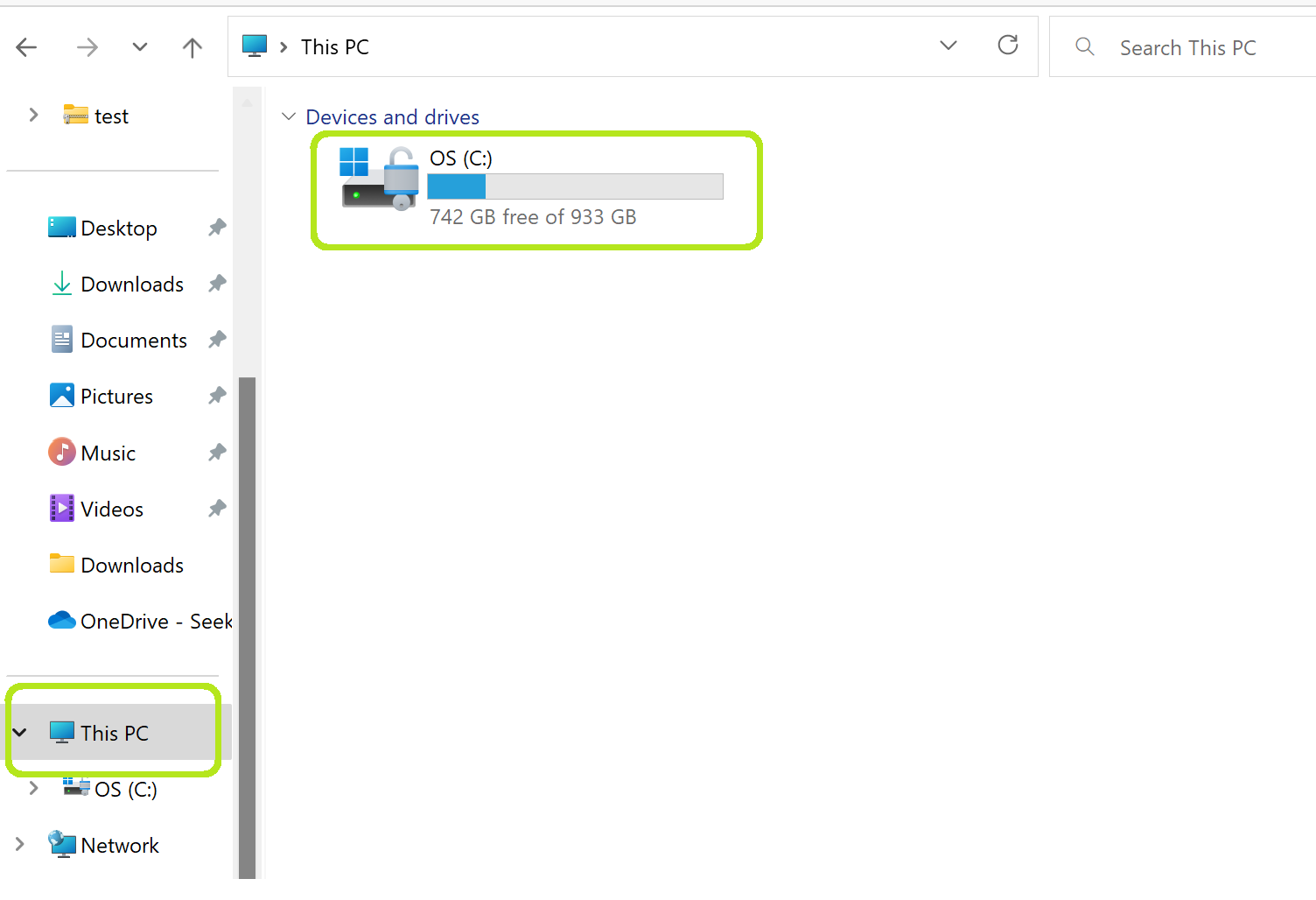Refresh the current folder view
Screen dimensions: 1316x900
click(x=1008, y=45)
